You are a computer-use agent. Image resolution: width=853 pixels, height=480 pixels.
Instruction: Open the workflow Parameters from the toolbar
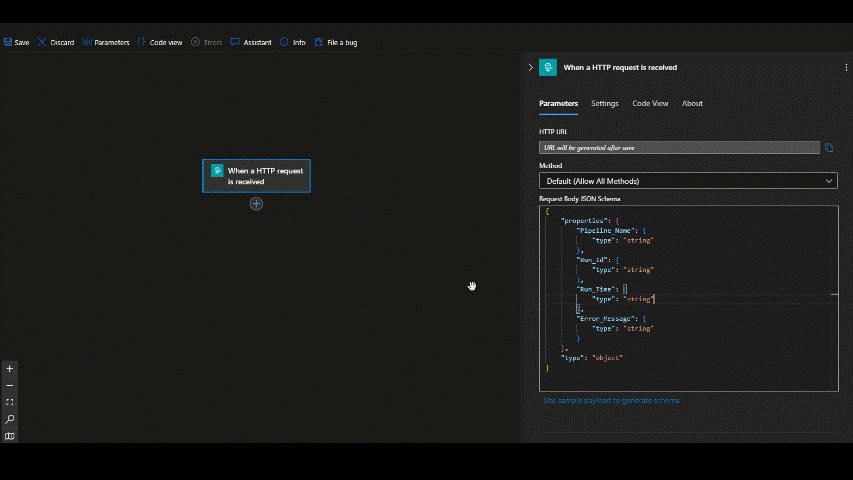106,42
